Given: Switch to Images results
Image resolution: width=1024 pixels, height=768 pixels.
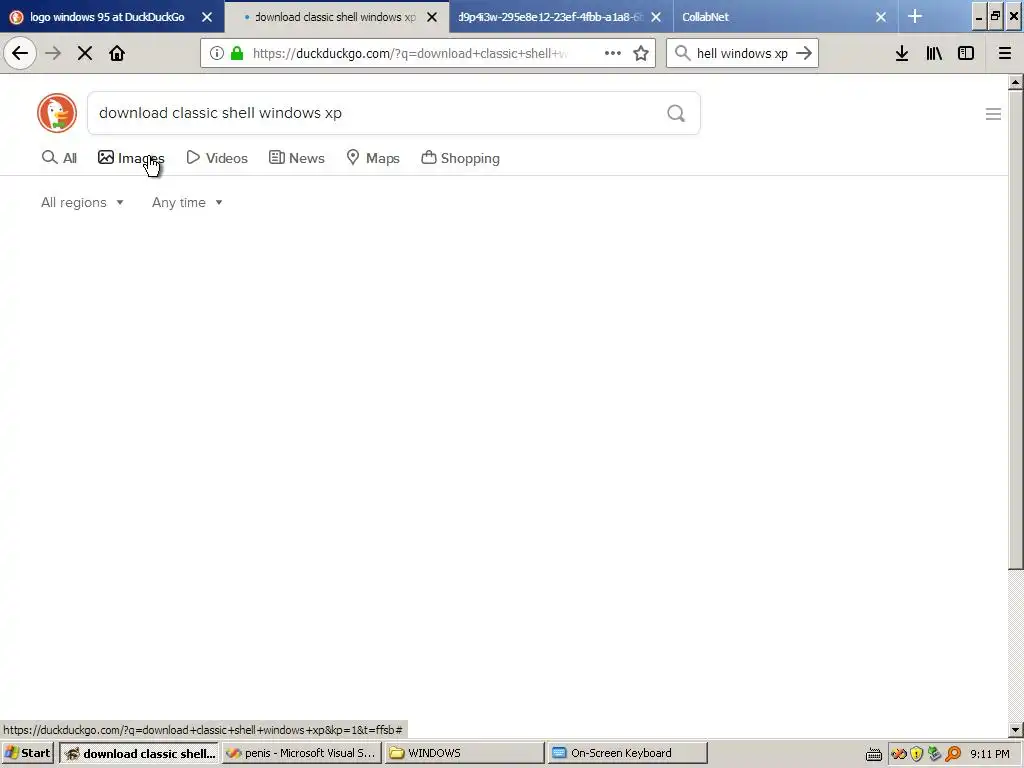Looking at the screenshot, I should (x=131, y=158).
